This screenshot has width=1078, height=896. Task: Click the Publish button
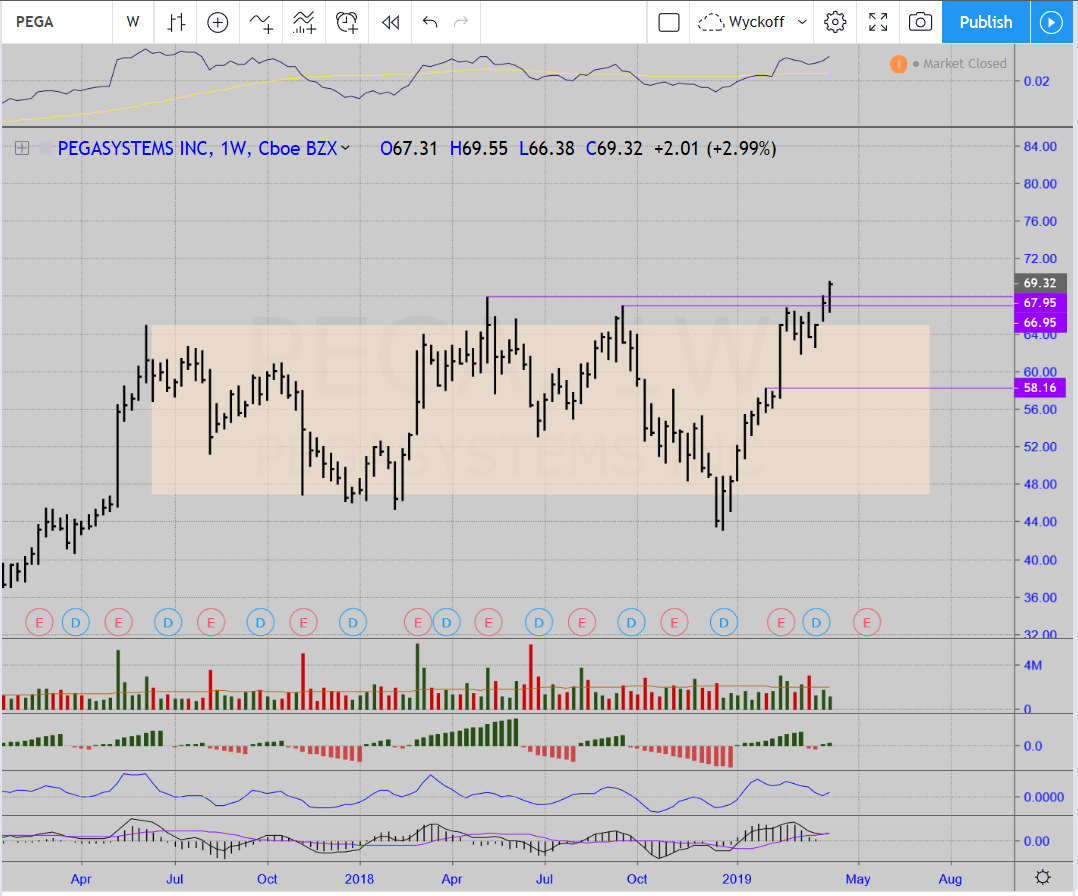(985, 22)
